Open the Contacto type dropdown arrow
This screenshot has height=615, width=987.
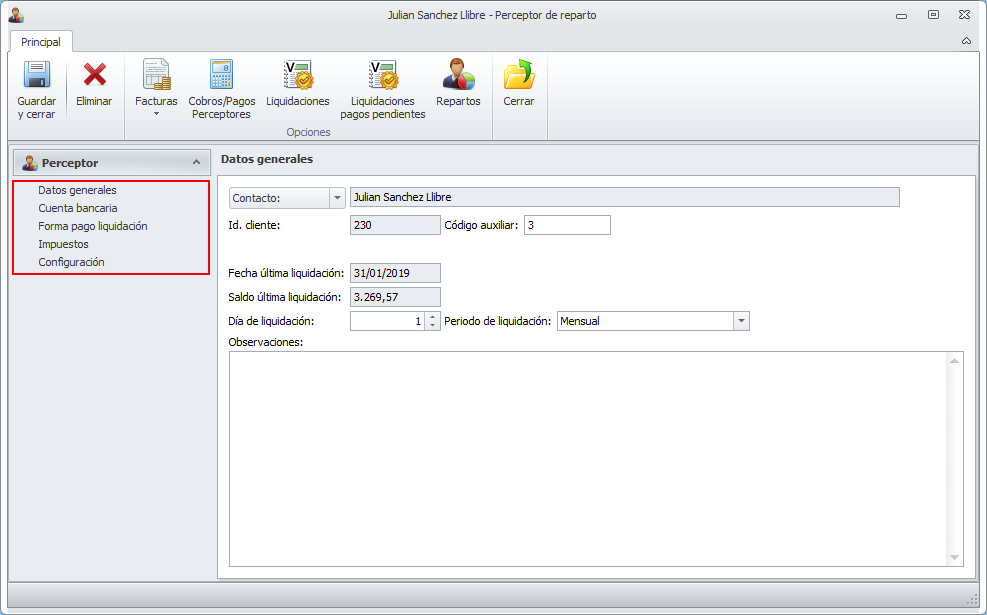(337, 198)
